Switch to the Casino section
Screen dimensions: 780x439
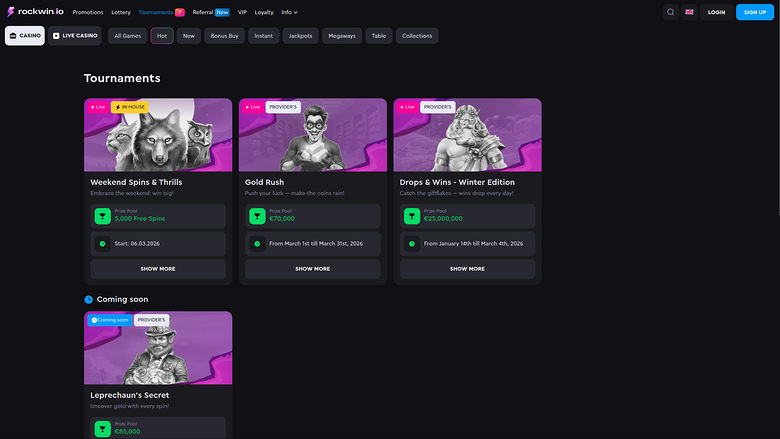(x=25, y=36)
